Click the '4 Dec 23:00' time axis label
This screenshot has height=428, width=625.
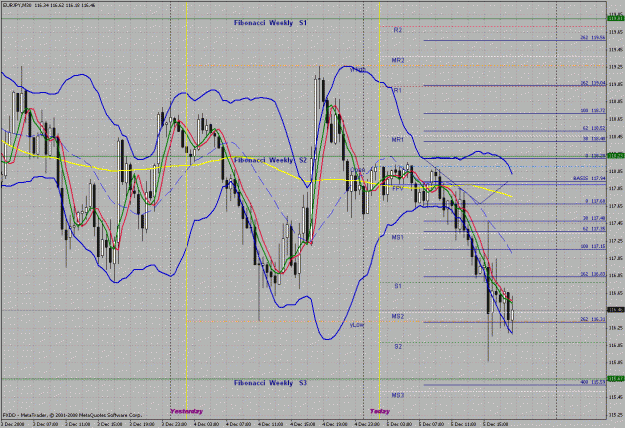coord(368,424)
